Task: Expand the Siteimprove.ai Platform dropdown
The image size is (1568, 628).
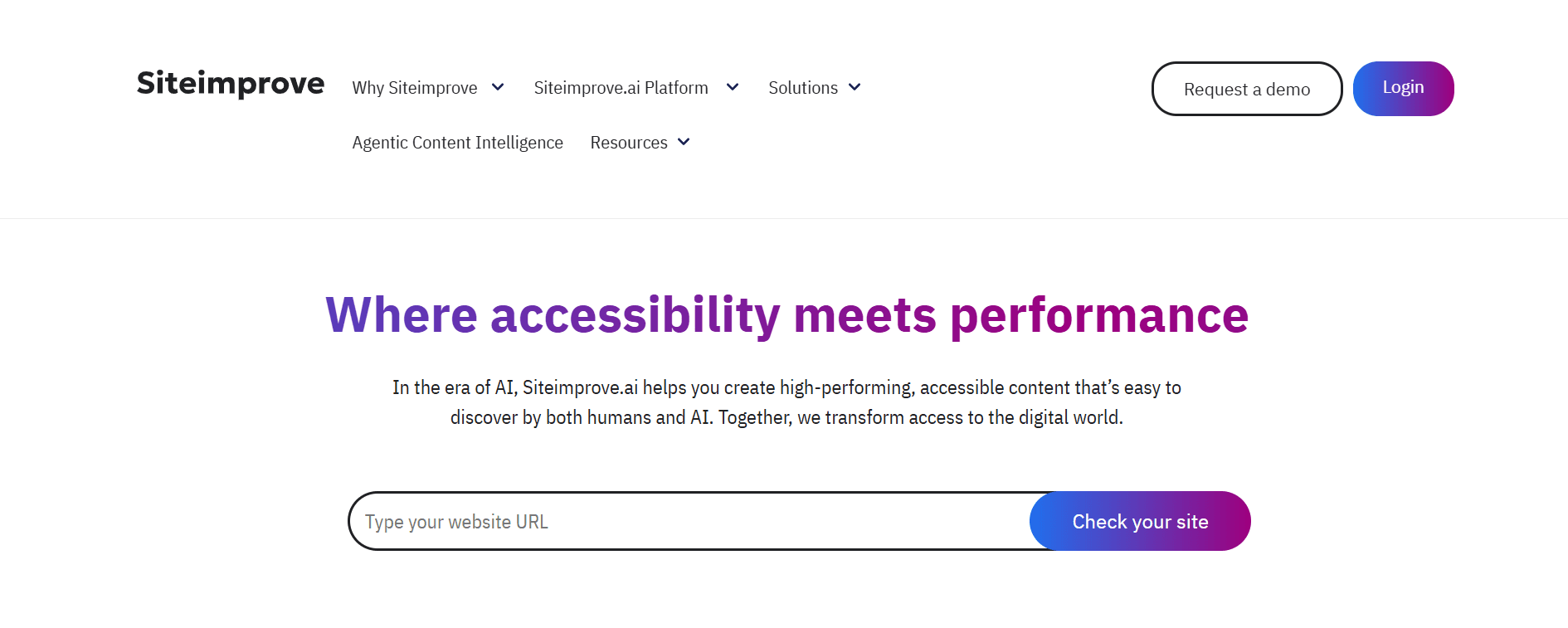Action: 732,87
